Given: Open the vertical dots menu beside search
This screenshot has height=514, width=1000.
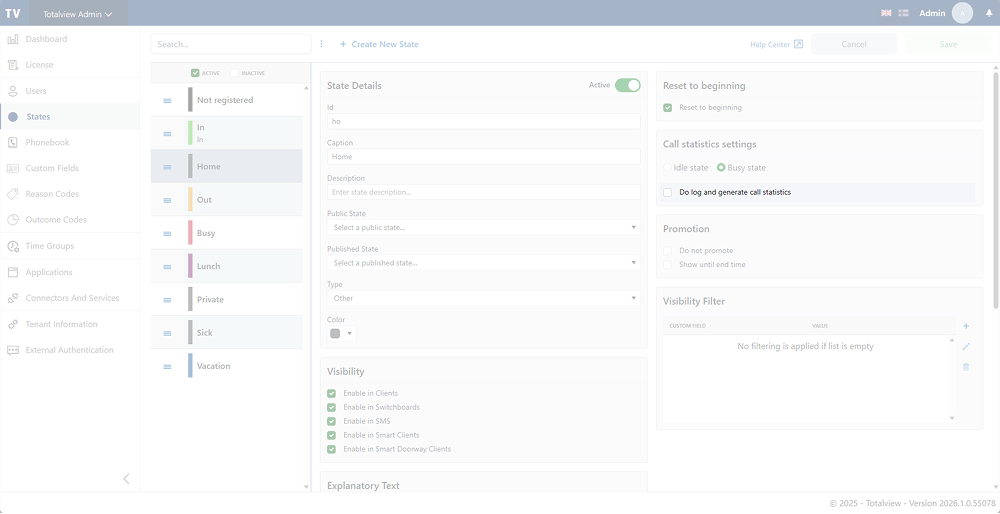Looking at the screenshot, I should coord(321,44).
